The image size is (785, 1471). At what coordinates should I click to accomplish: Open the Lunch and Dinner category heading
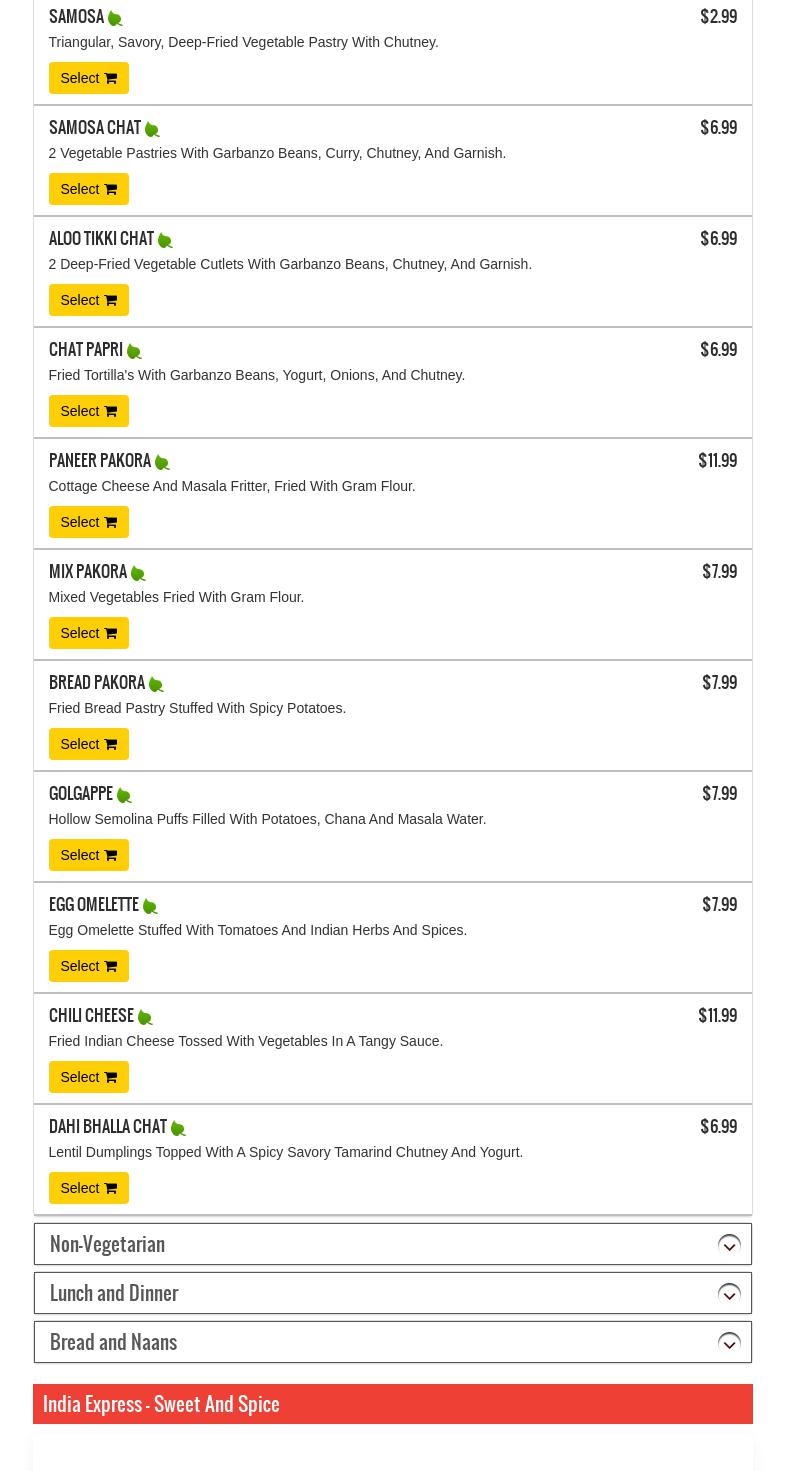114,1293
